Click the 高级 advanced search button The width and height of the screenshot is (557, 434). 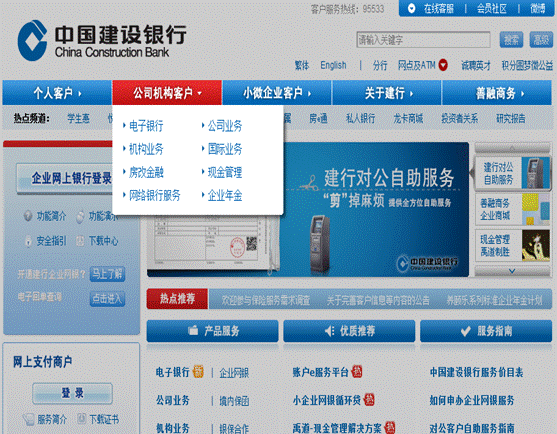click(541, 39)
